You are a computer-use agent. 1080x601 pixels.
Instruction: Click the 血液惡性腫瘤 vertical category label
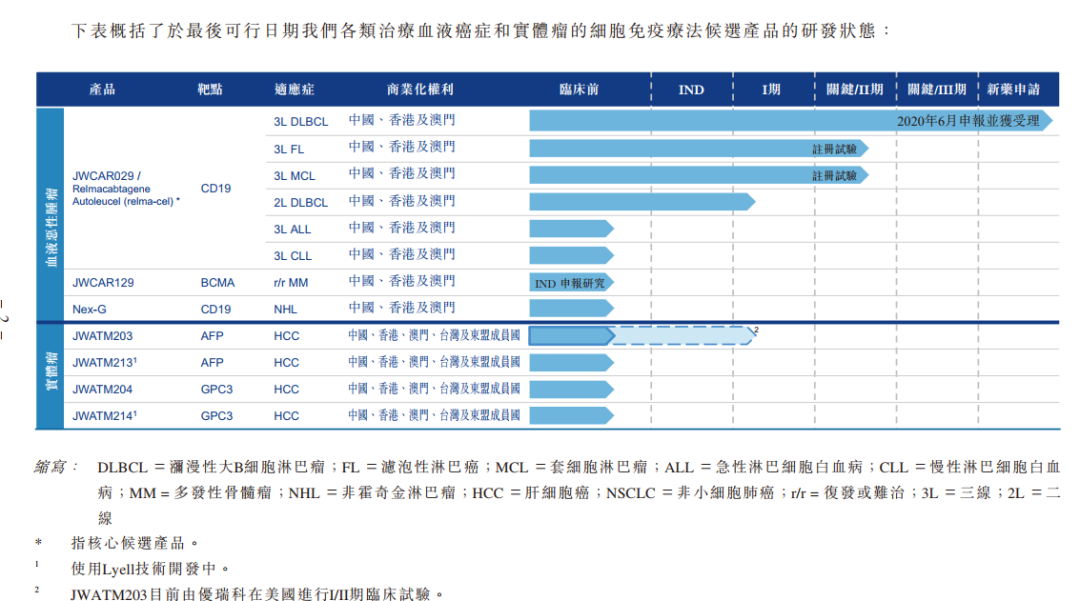coord(51,227)
